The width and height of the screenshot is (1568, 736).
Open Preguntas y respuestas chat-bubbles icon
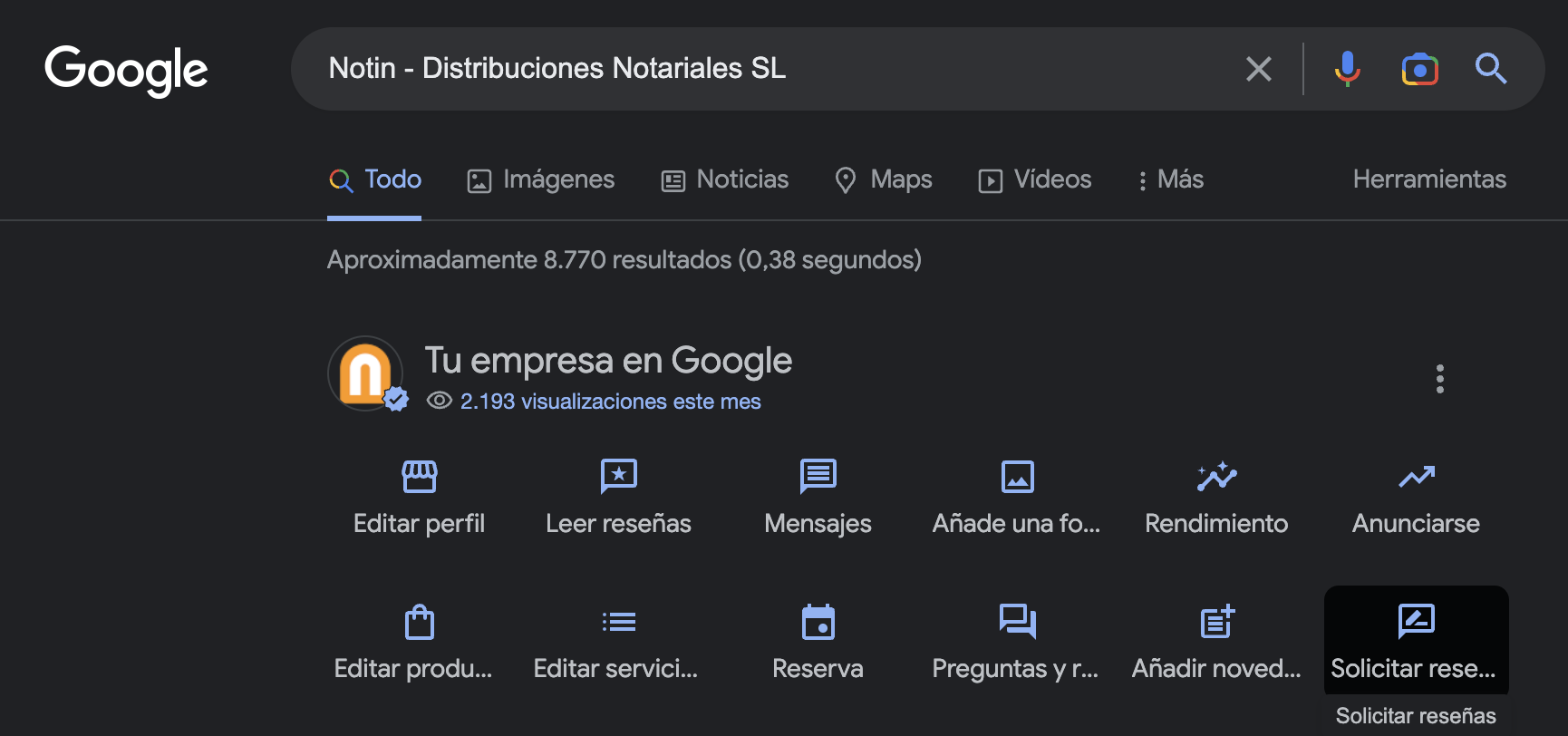click(1017, 622)
